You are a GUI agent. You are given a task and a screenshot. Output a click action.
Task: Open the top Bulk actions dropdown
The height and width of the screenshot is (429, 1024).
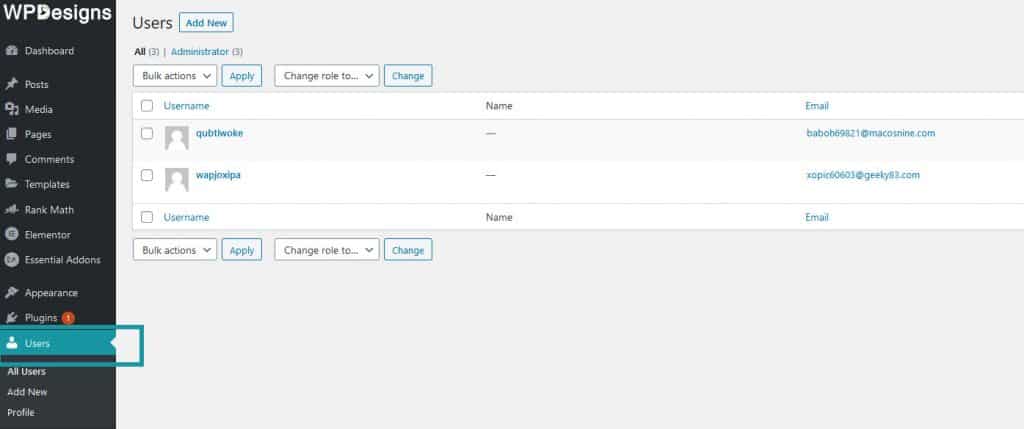[x=175, y=75]
